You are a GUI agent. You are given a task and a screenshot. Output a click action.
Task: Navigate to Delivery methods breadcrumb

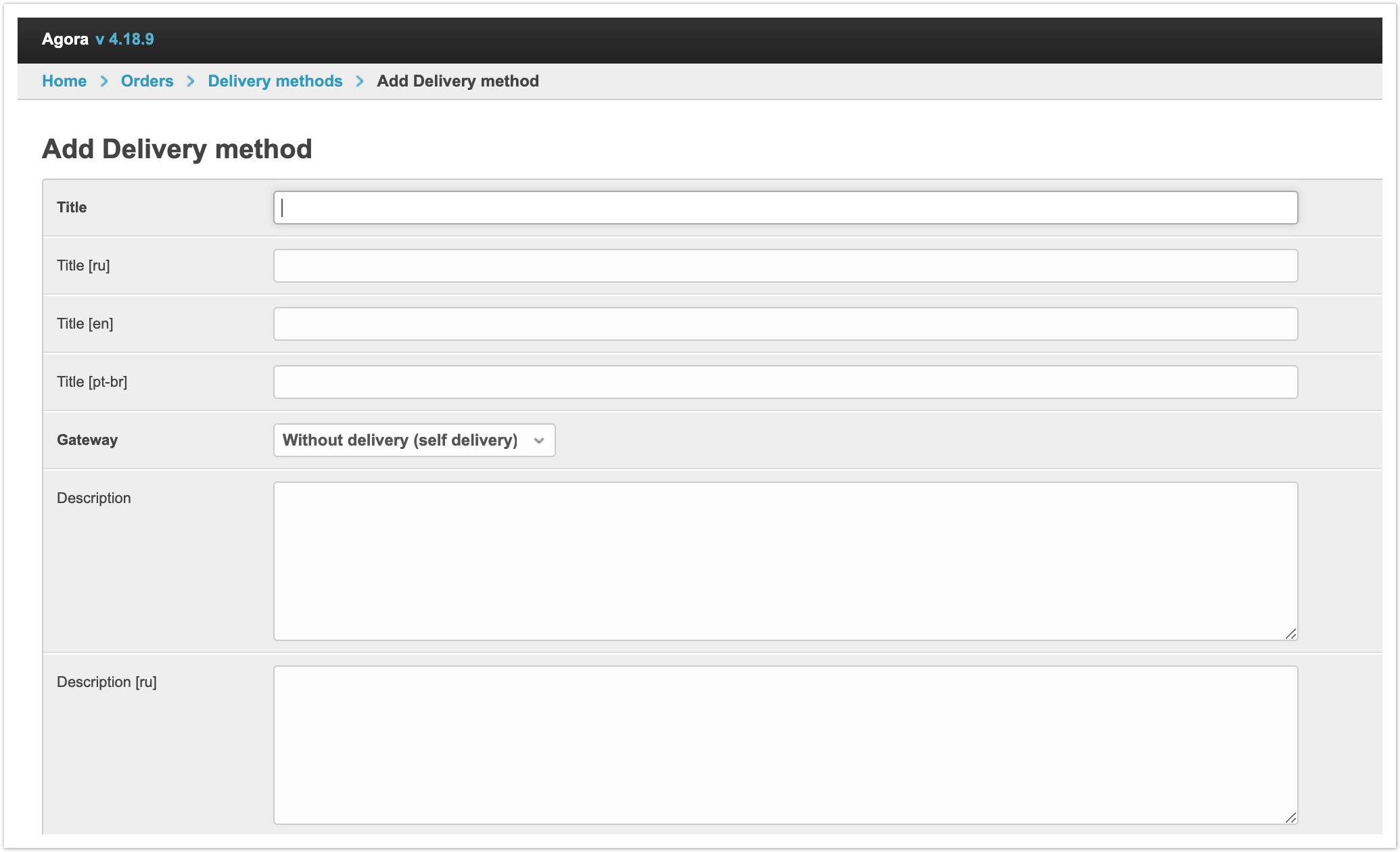click(x=275, y=81)
